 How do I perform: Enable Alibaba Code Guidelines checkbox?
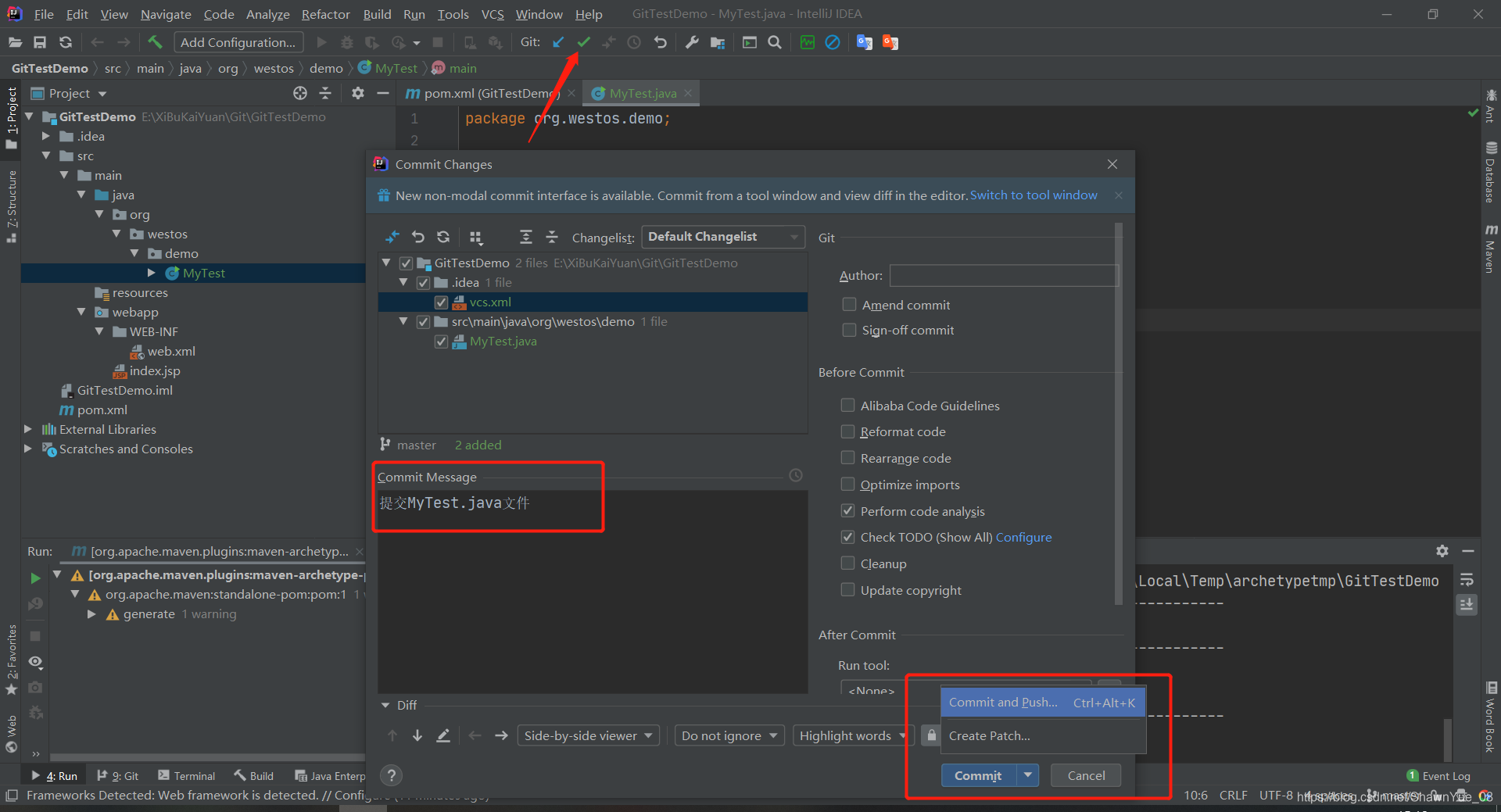(847, 405)
